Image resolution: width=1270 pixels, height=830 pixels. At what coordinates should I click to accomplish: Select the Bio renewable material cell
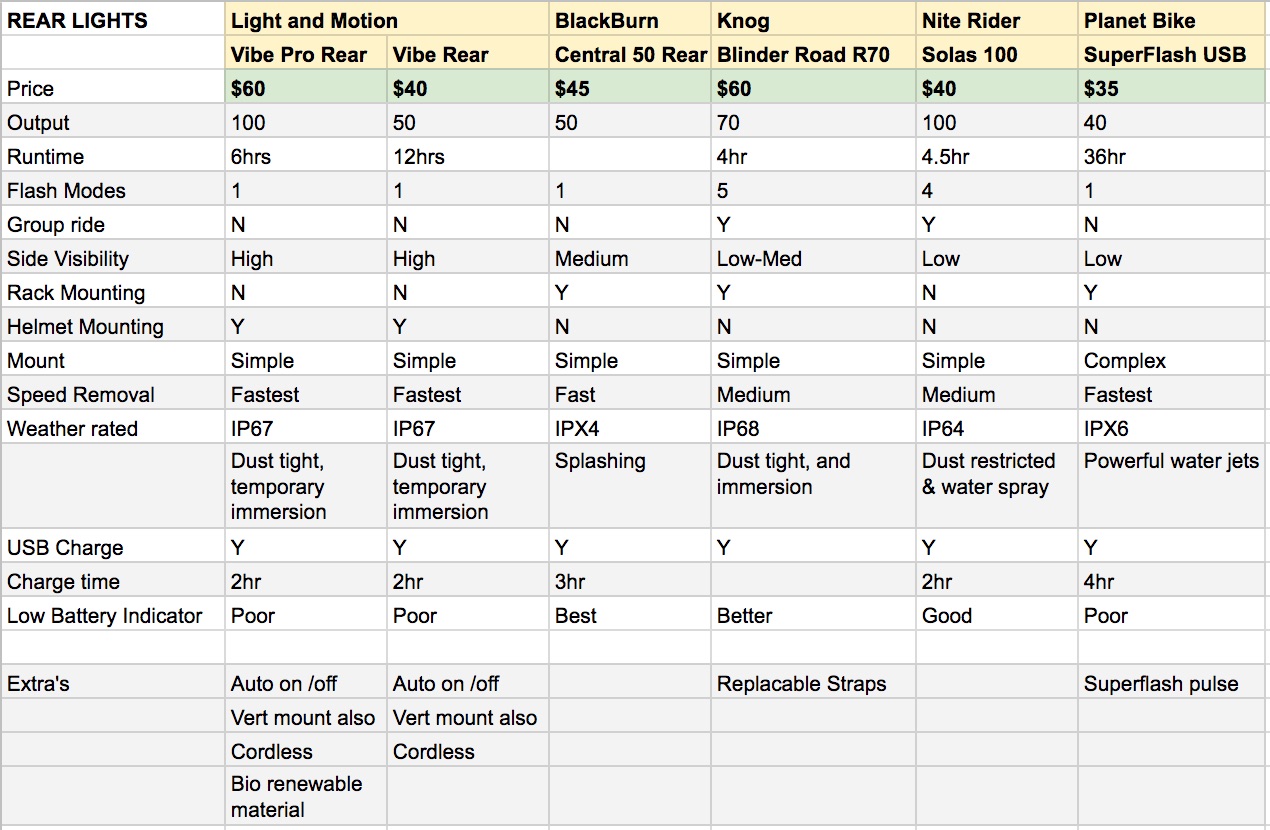pos(297,796)
